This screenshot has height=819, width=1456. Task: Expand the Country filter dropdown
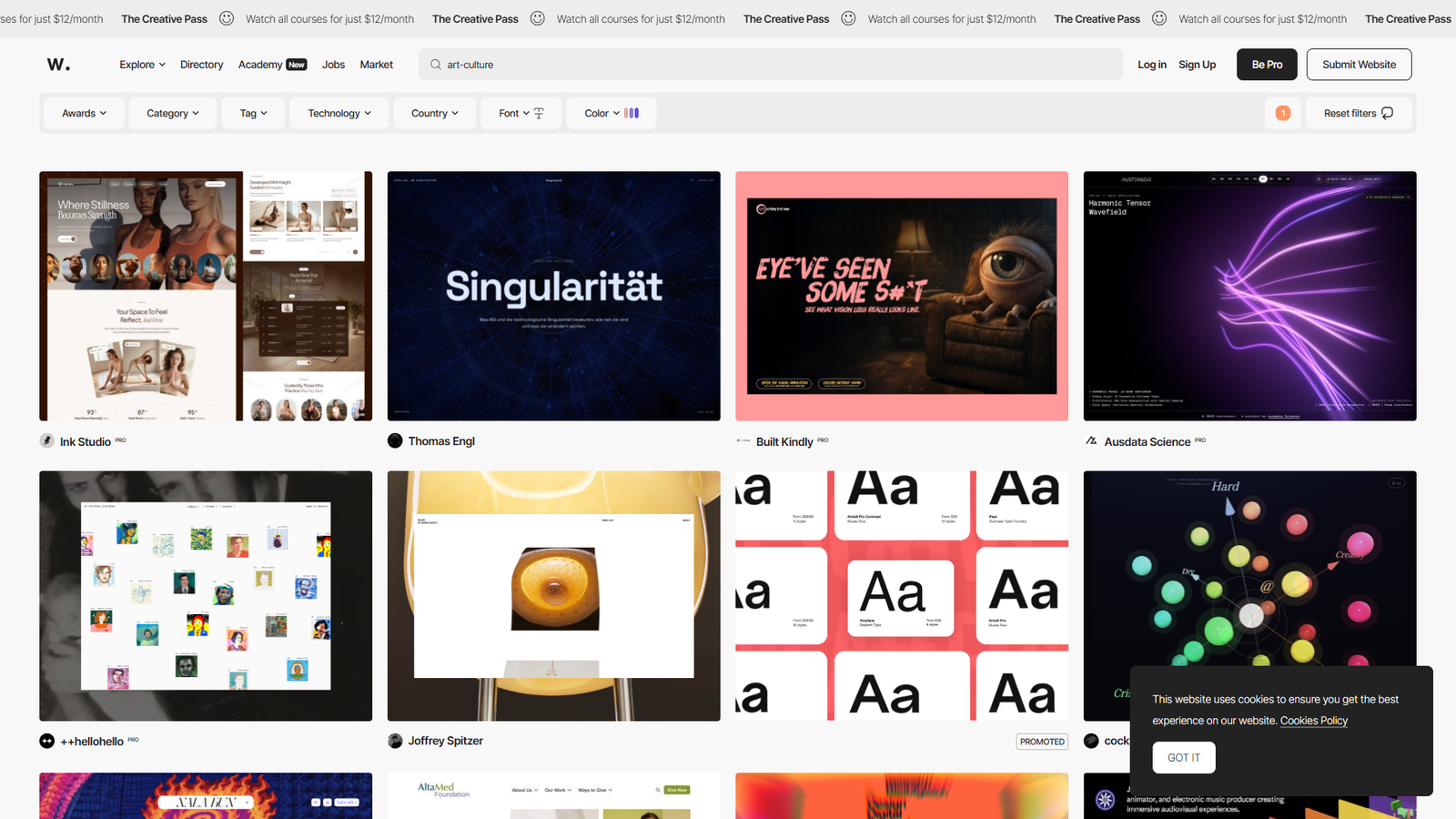click(435, 113)
